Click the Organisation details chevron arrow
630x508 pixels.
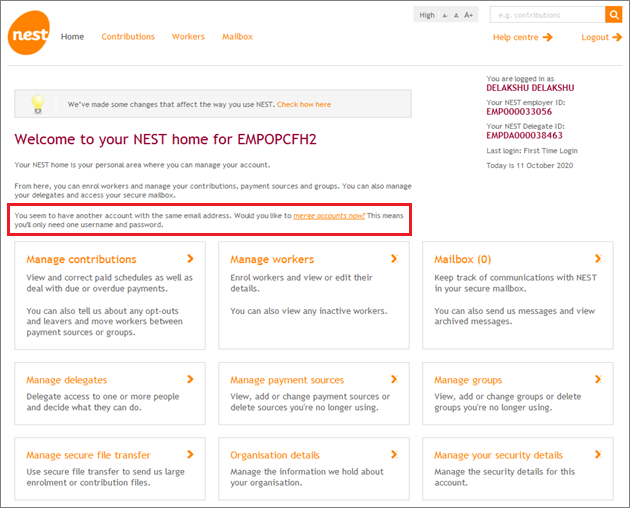tap(395, 454)
